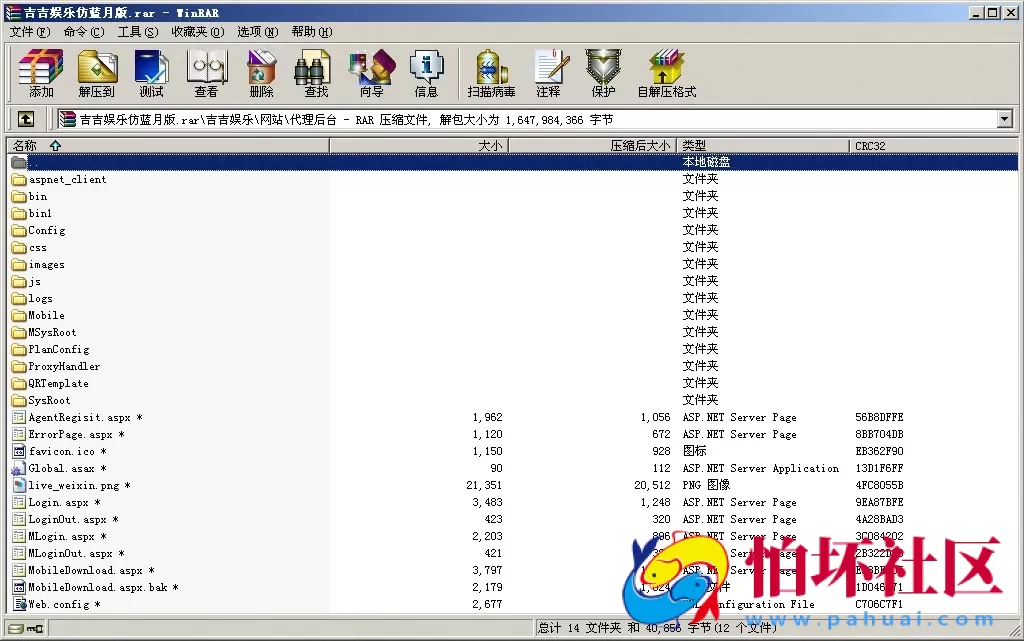
Task: Open the 查找 (Find) tool
Action: [313, 73]
